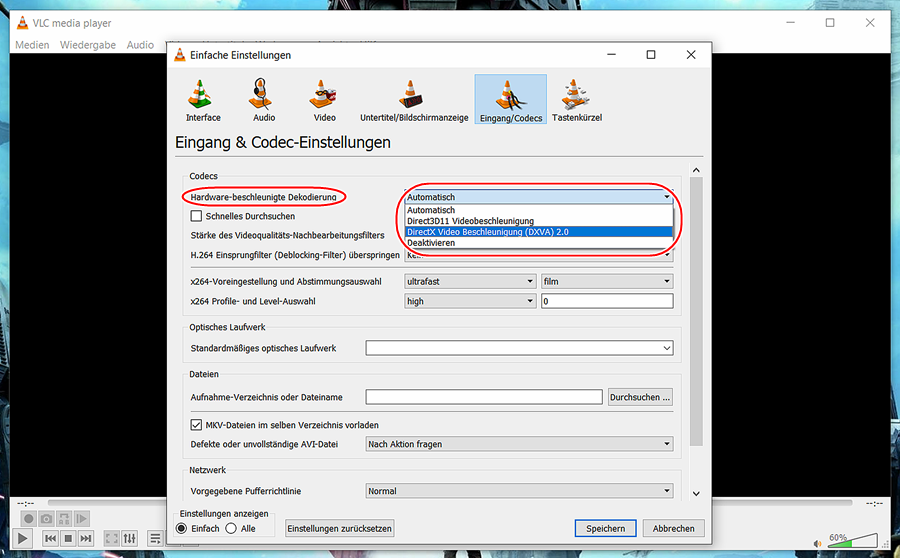Open the Audio settings category
The image size is (900, 558).
point(263,100)
